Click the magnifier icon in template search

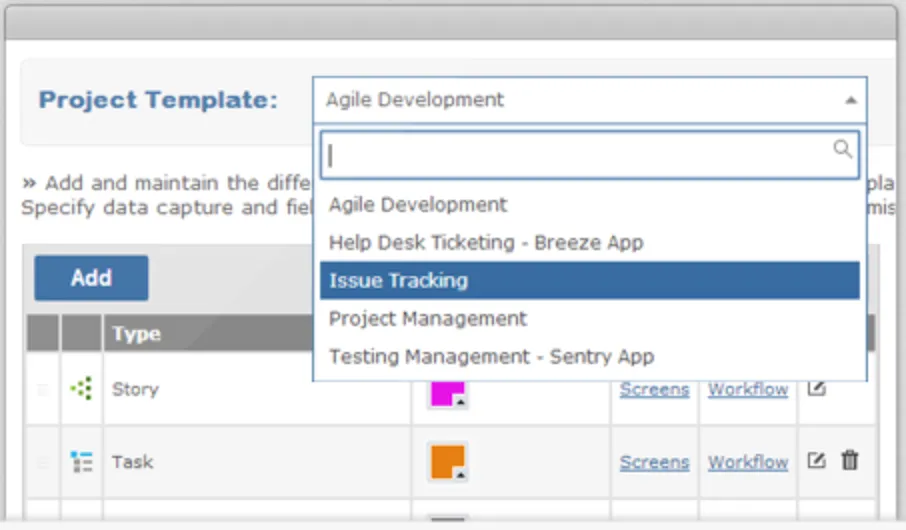(843, 150)
